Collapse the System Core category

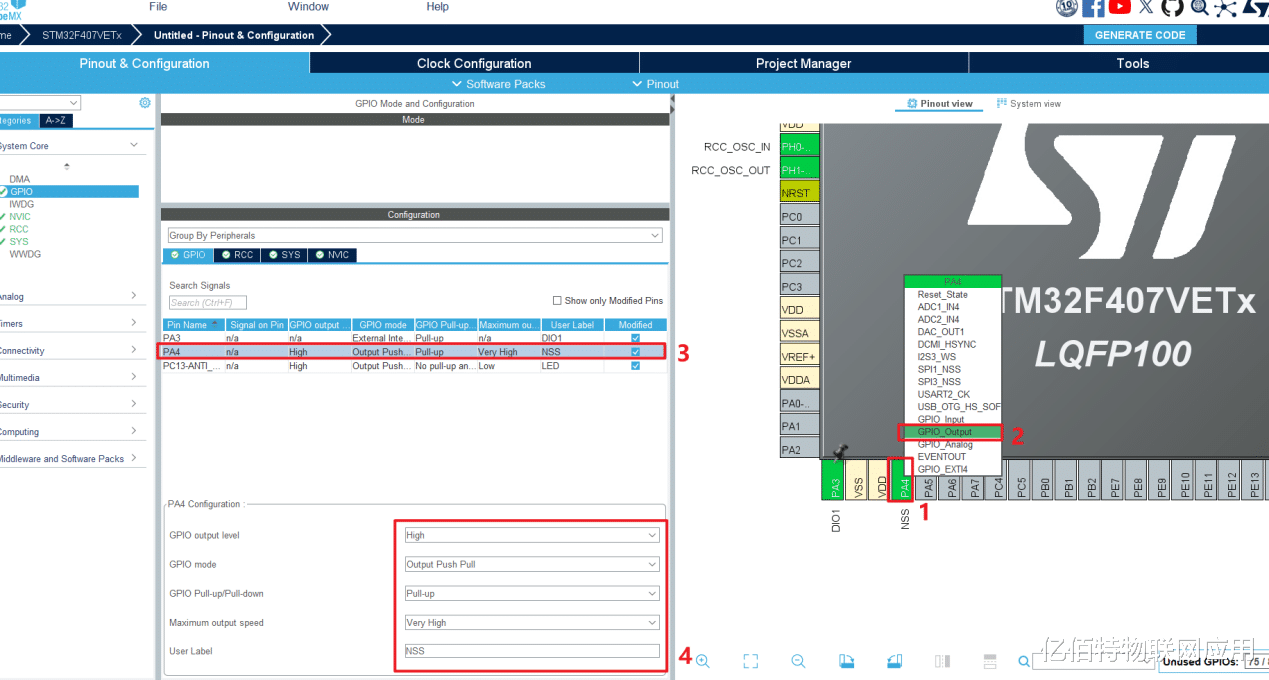(134, 146)
